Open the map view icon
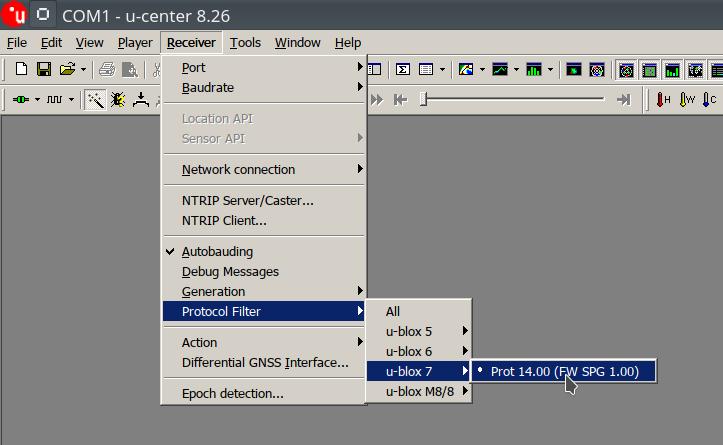 coord(466,70)
